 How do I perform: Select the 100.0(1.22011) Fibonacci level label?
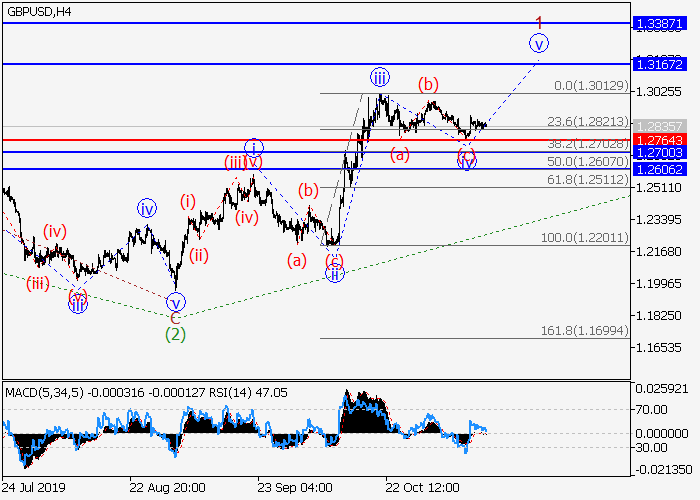click(590, 237)
